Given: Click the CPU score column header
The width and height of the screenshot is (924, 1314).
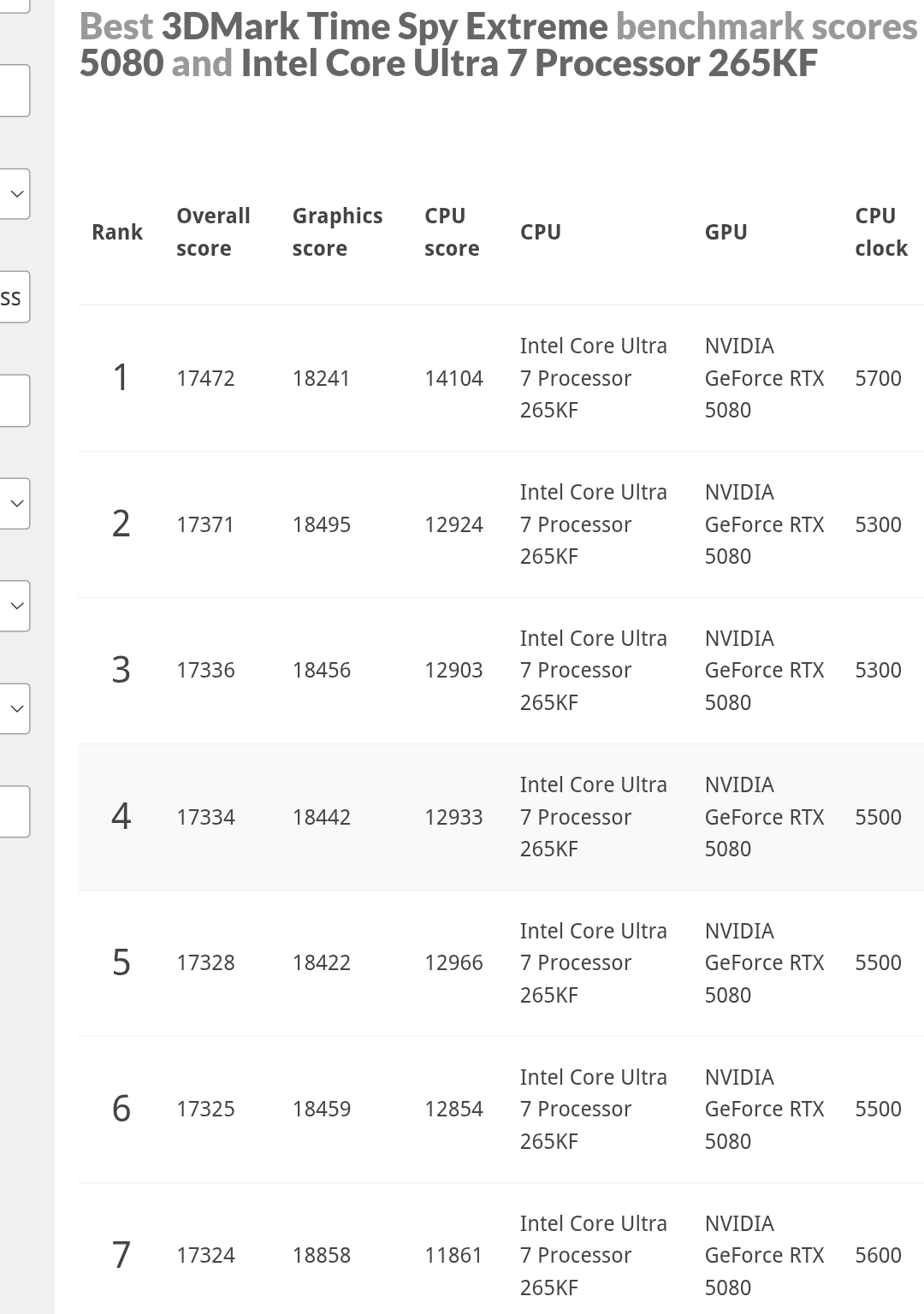Looking at the screenshot, I should [452, 232].
